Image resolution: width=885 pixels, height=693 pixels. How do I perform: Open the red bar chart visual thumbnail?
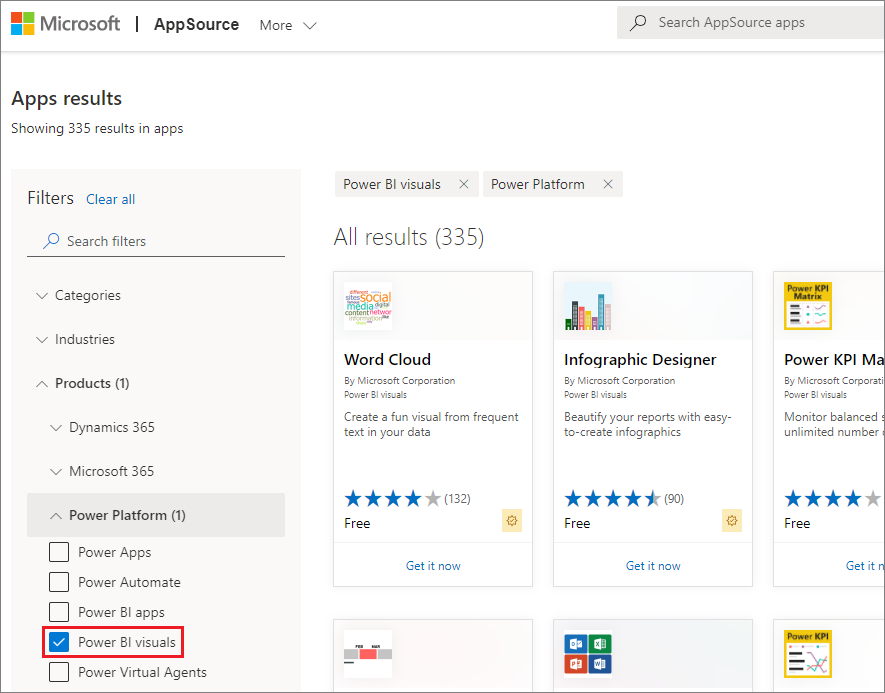tap(368, 654)
